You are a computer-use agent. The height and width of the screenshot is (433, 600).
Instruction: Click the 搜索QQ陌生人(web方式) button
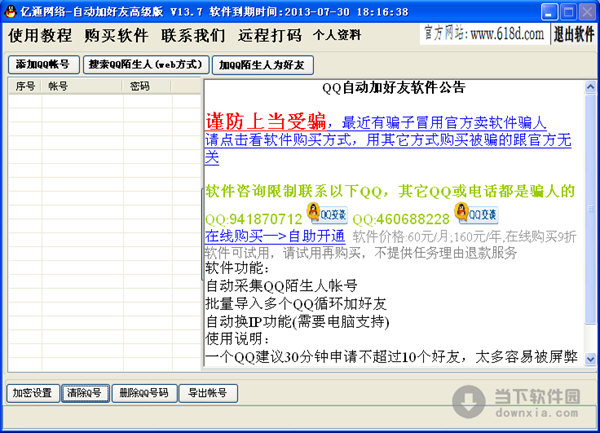pyautogui.click(x=146, y=64)
